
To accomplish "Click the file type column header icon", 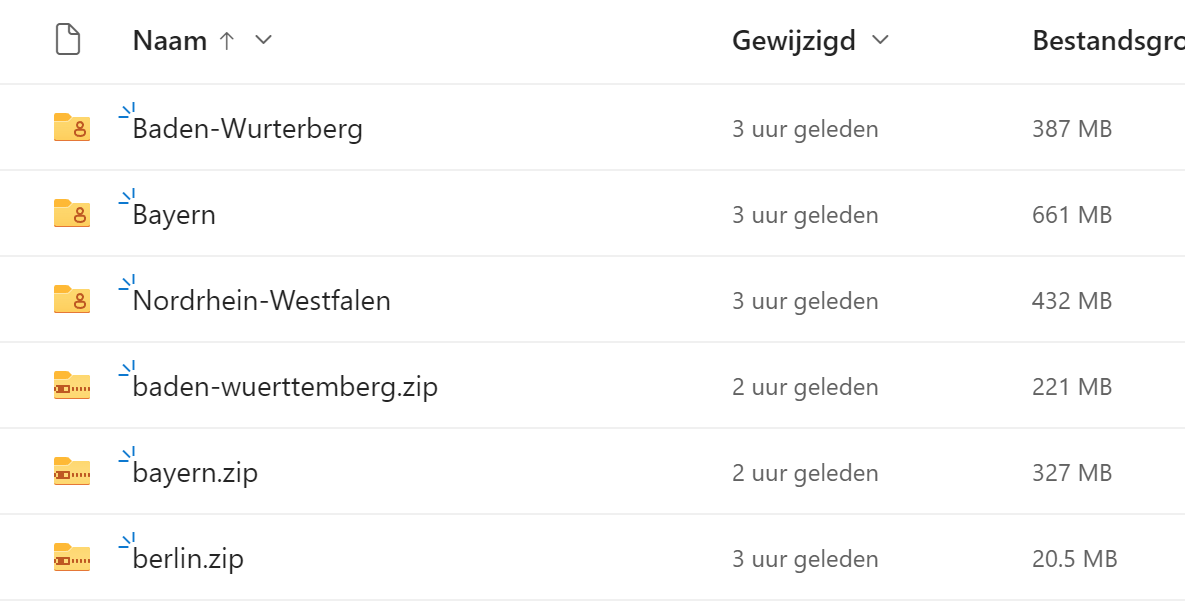I will coord(68,41).
